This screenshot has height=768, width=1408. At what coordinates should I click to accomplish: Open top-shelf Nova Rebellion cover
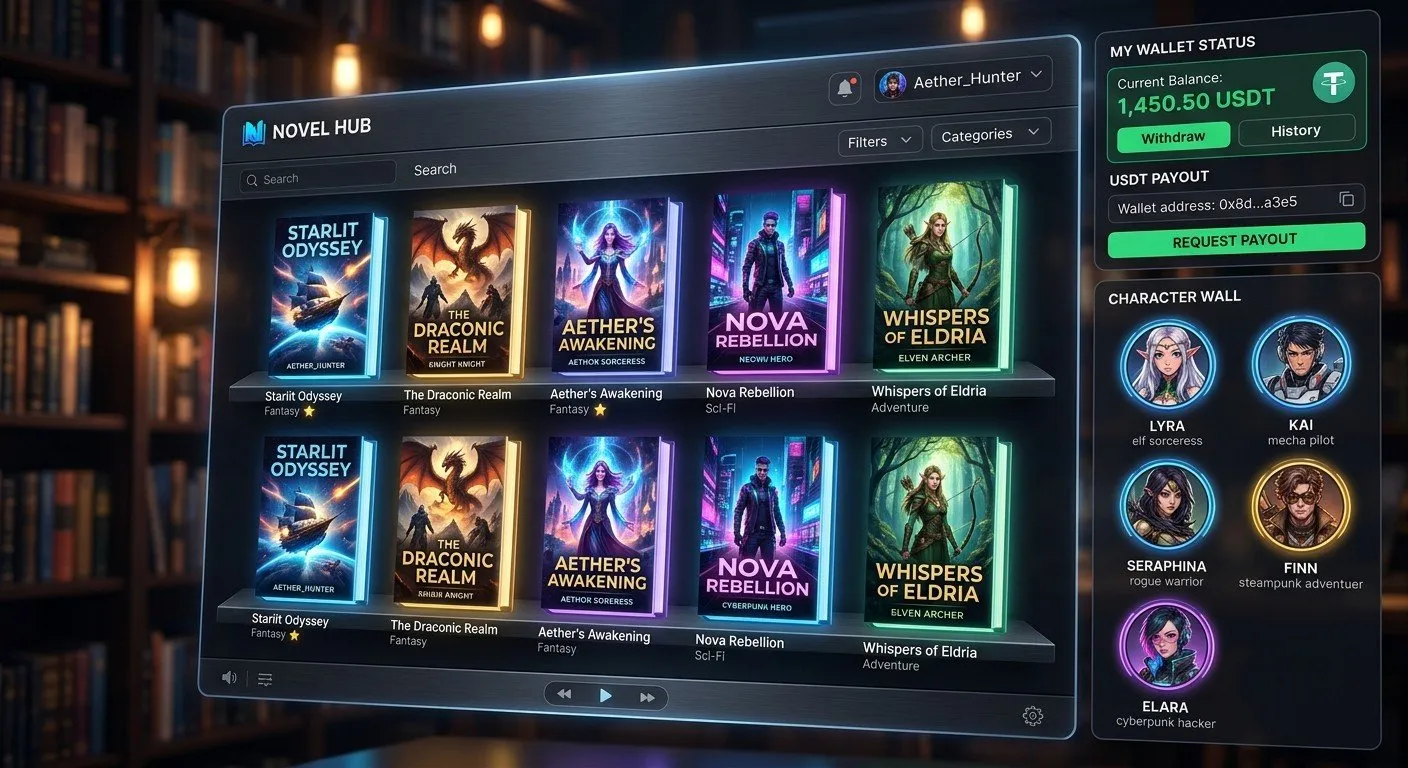774,283
